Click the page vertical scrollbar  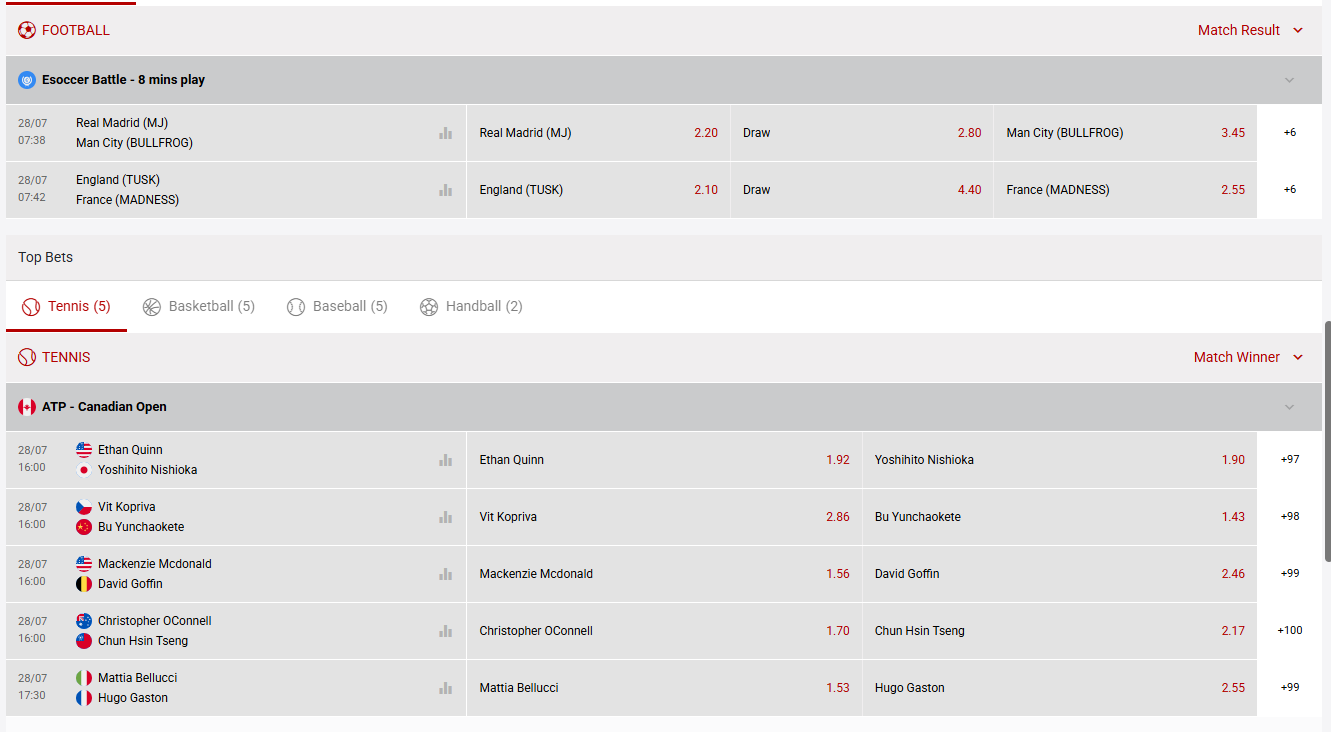coord(1326,440)
